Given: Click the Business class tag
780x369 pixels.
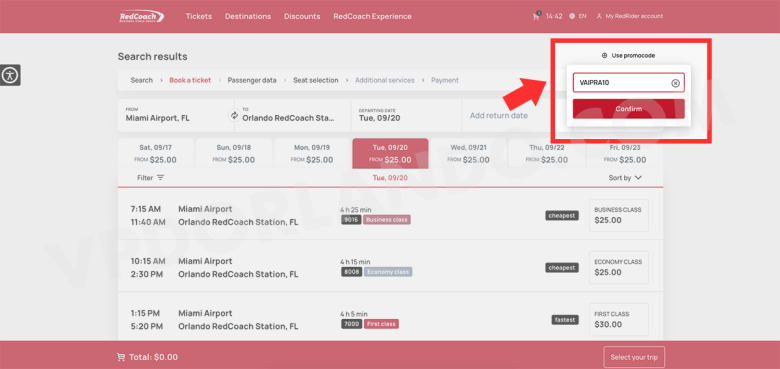Looking at the screenshot, I should [x=387, y=219].
